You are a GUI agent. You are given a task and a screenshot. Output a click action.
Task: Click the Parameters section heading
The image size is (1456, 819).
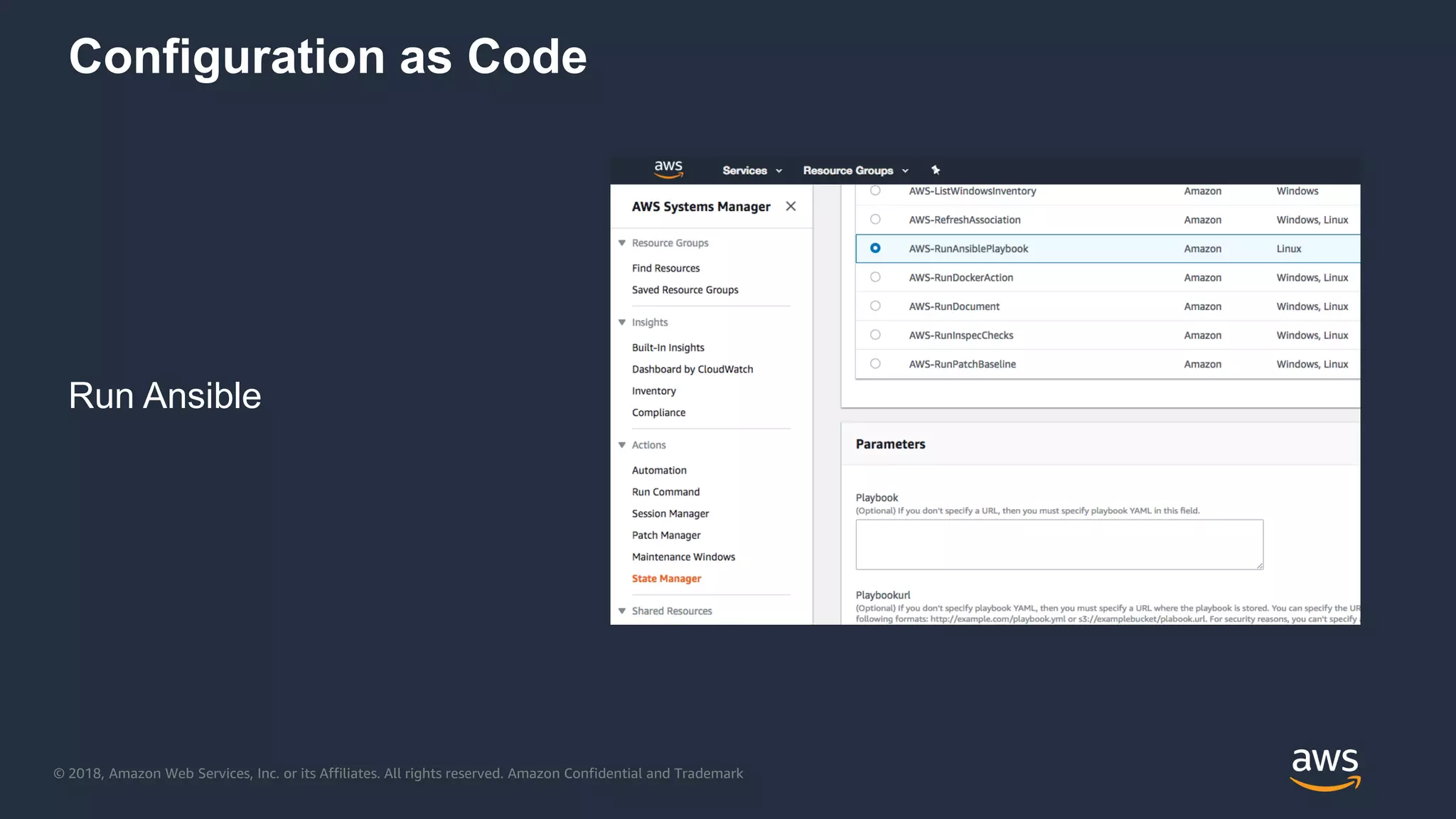coord(890,444)
